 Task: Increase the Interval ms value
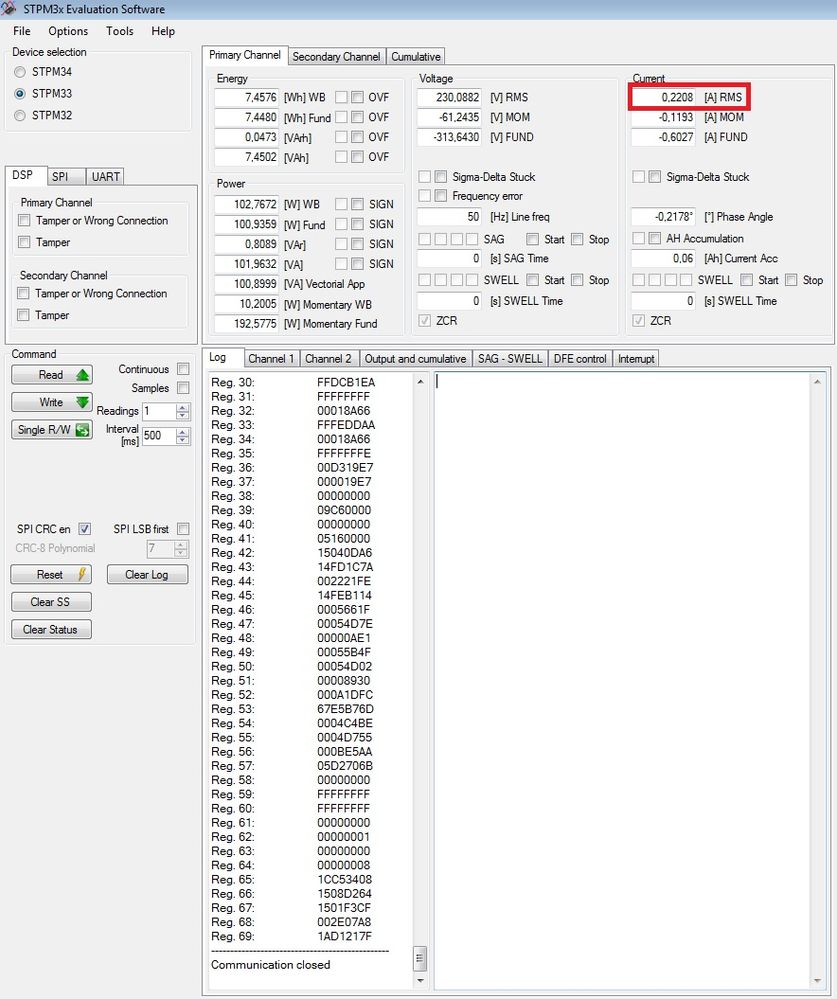[183, 432]
